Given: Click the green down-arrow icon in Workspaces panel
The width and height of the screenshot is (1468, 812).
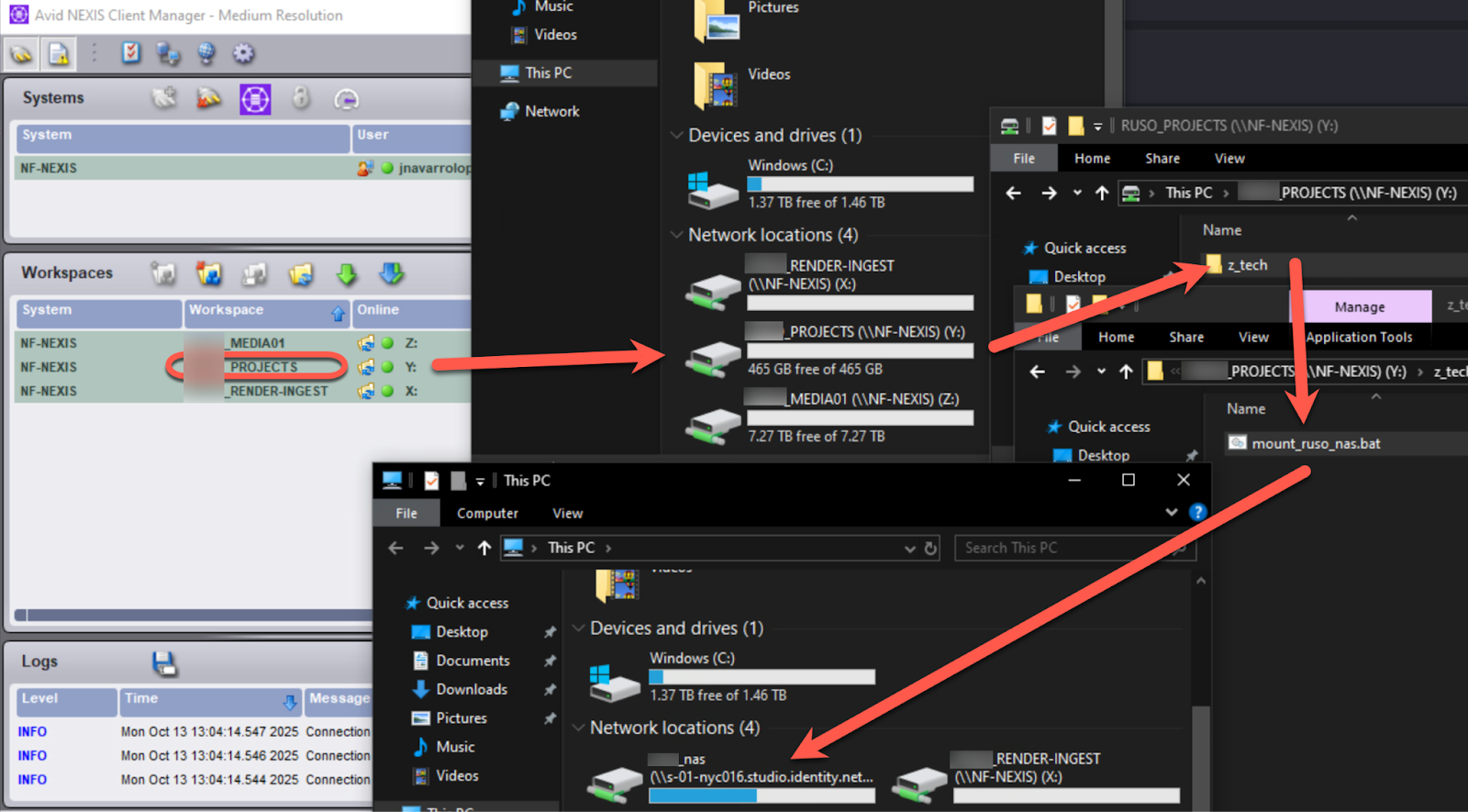Looking at the screenshot, I should click(346, 273).
